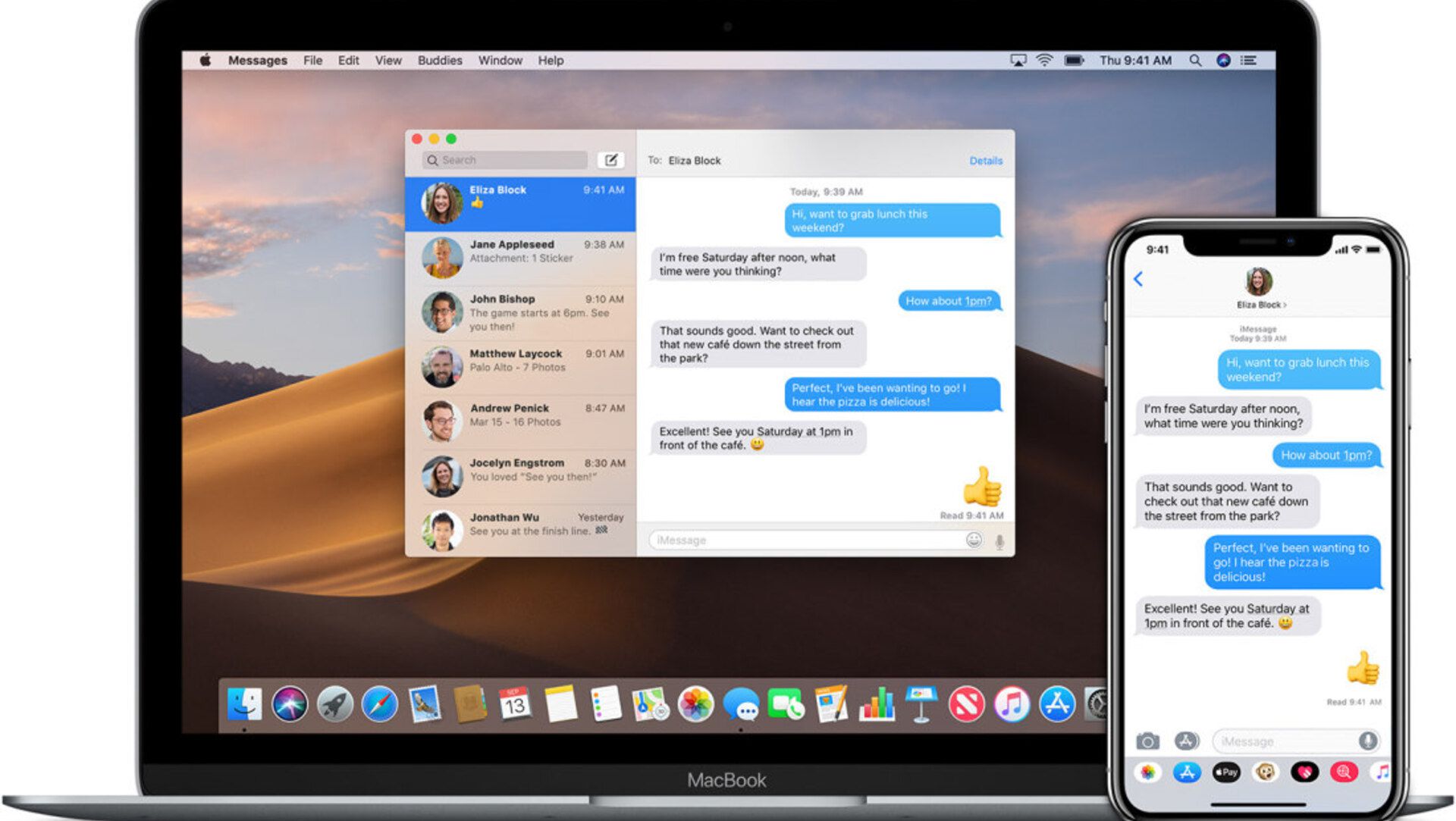Activate Siri from the menu bar

(1223, 60)
